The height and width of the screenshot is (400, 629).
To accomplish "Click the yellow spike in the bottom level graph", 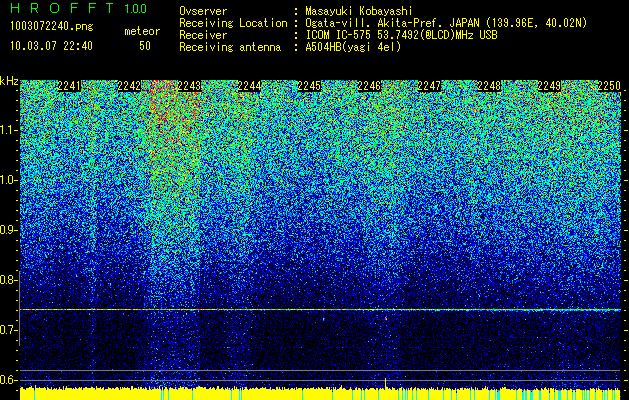I will pyautogui.click(x=386, y=383).
